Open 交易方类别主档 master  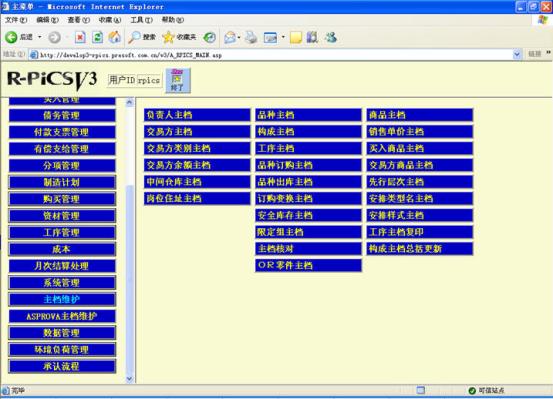(197, 148)
